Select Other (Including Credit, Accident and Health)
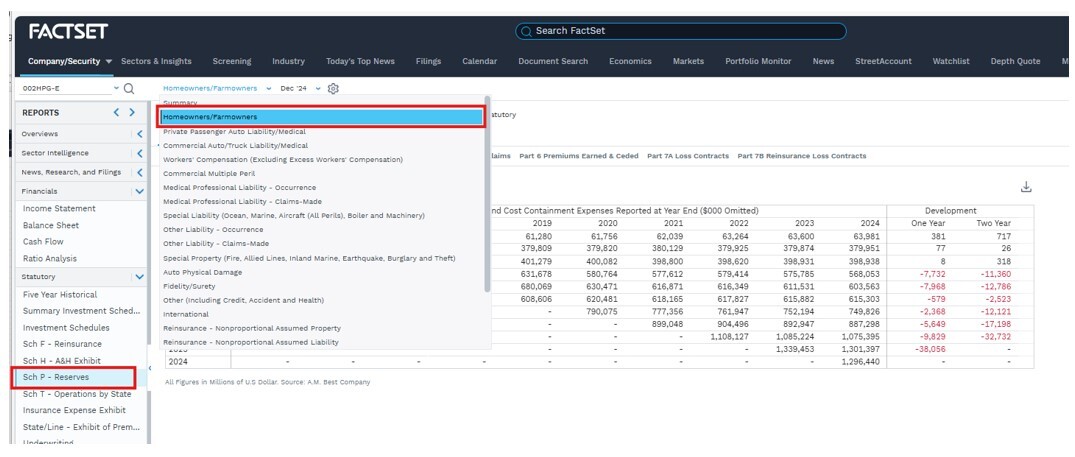Viewport: 1075px width, 457px height. pos(243,300)
